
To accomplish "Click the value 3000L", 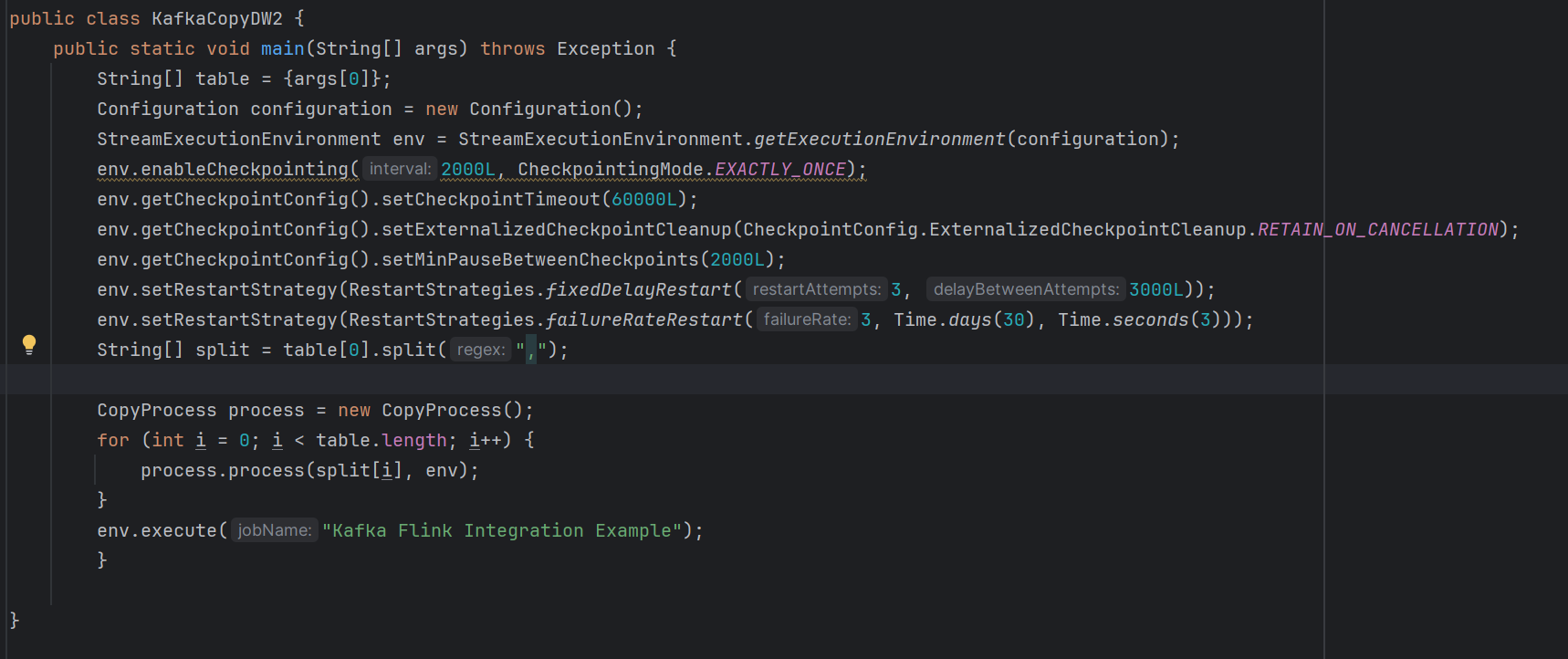I will click(x=1156, y=289).
